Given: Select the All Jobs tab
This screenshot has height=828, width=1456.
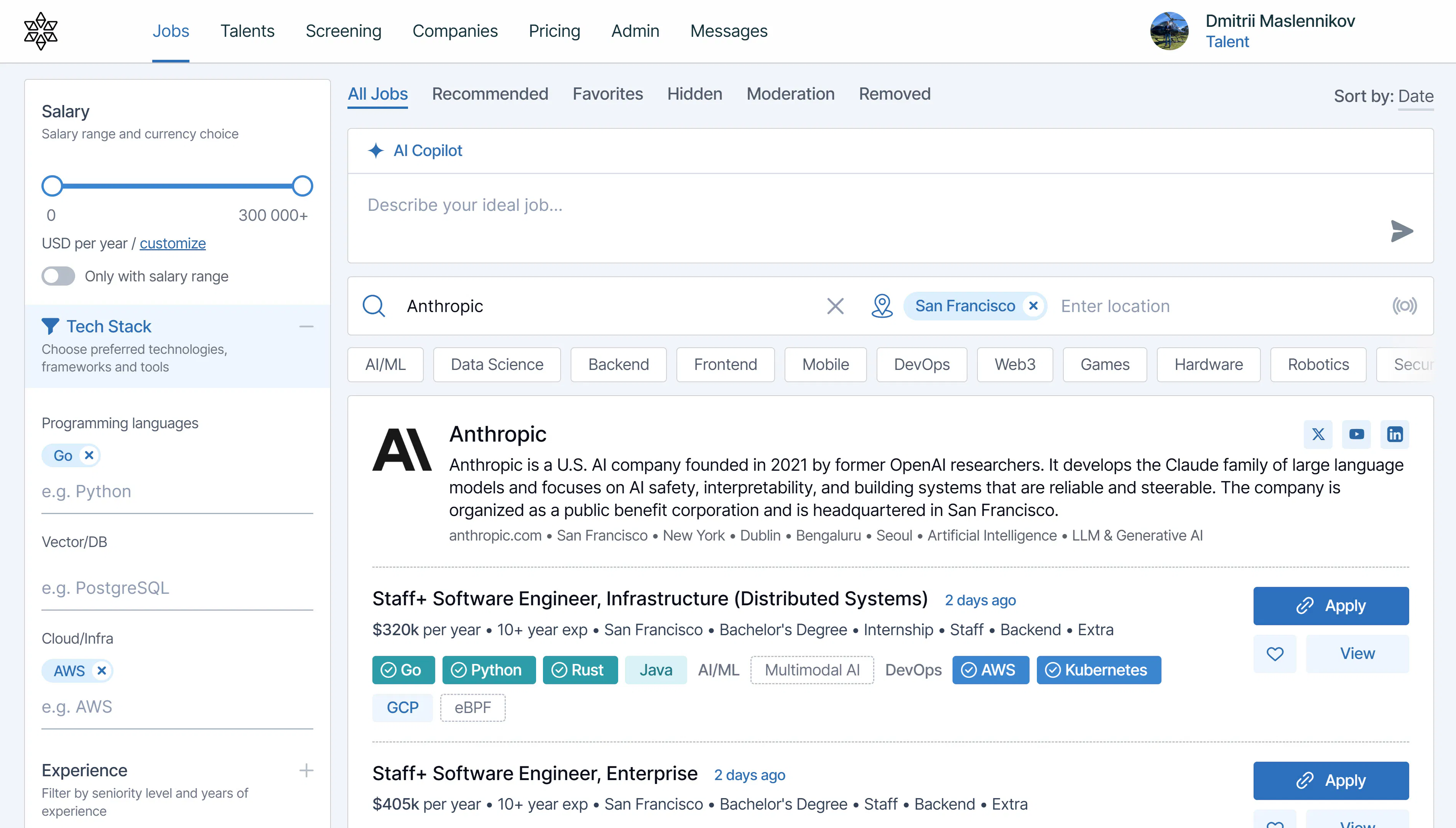Looking at the screenshot, I should tap(378, 94).
